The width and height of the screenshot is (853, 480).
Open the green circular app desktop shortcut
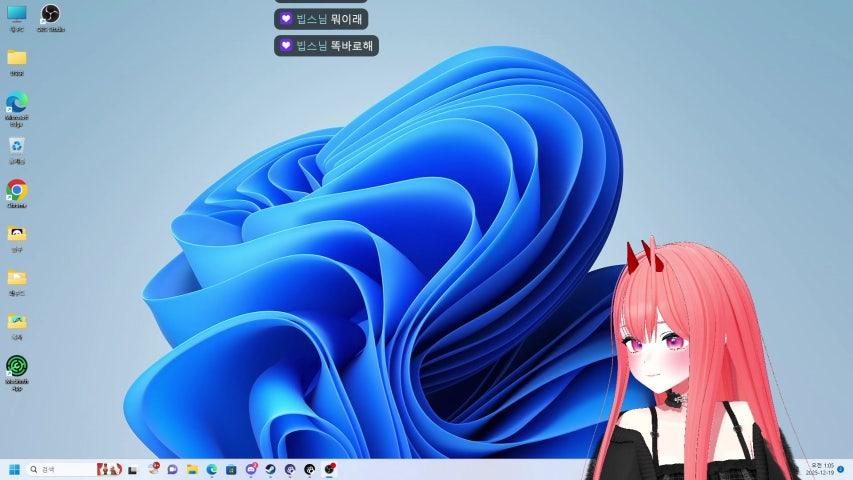pos(17,366)
